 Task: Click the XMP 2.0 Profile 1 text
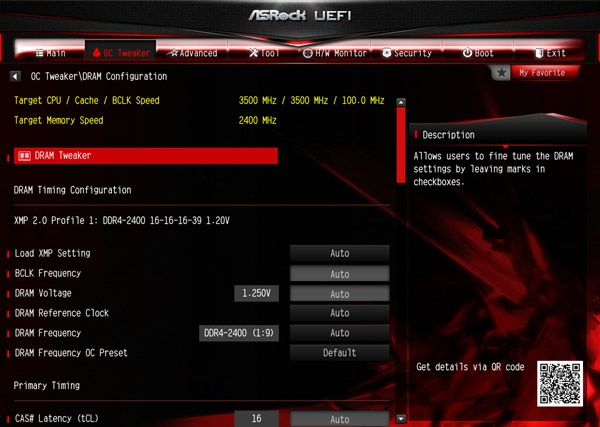[x=122, y=220]
